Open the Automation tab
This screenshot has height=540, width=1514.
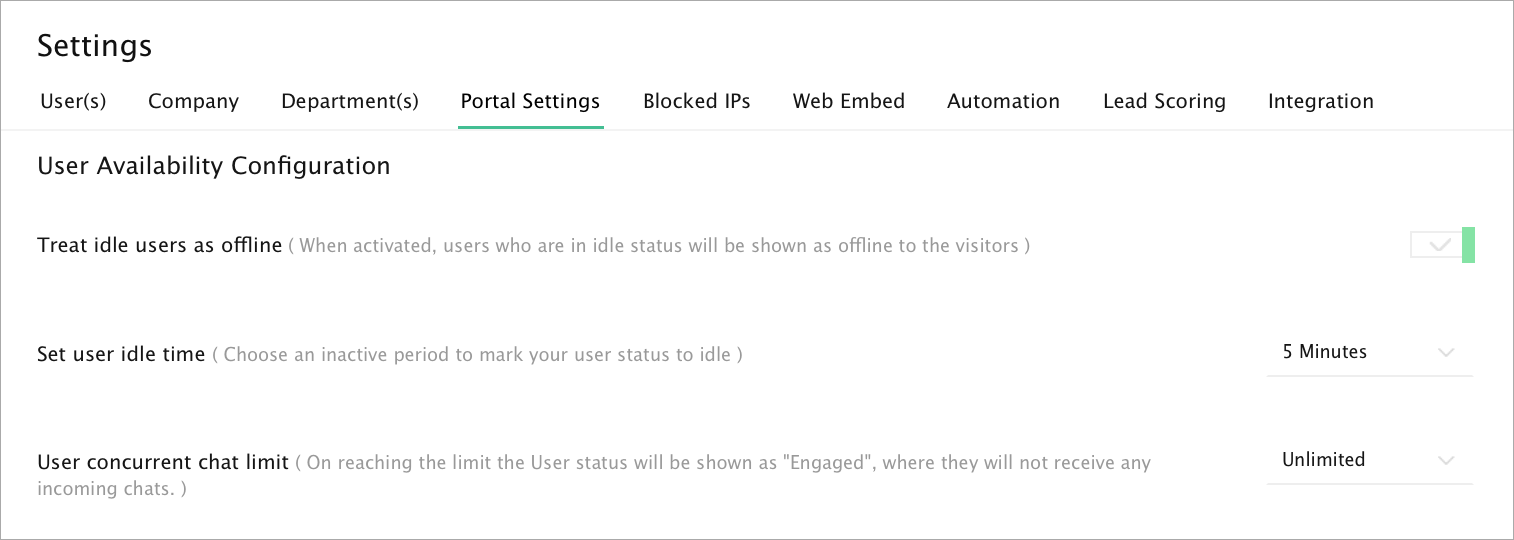click(x=1003, y=101)
